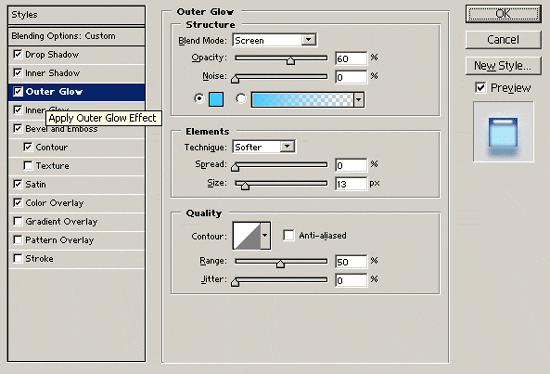
Task: Enable the Gradient Overlay checkbox
Action: point(18,221)
